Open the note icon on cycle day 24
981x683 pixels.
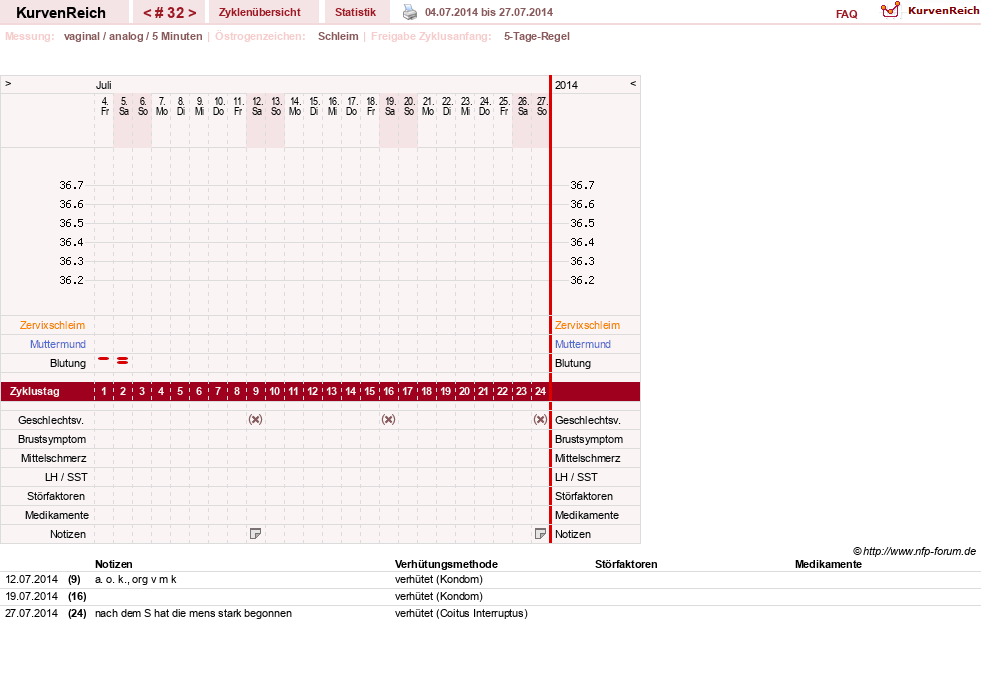pyautogui.click(x=541, y=534)
